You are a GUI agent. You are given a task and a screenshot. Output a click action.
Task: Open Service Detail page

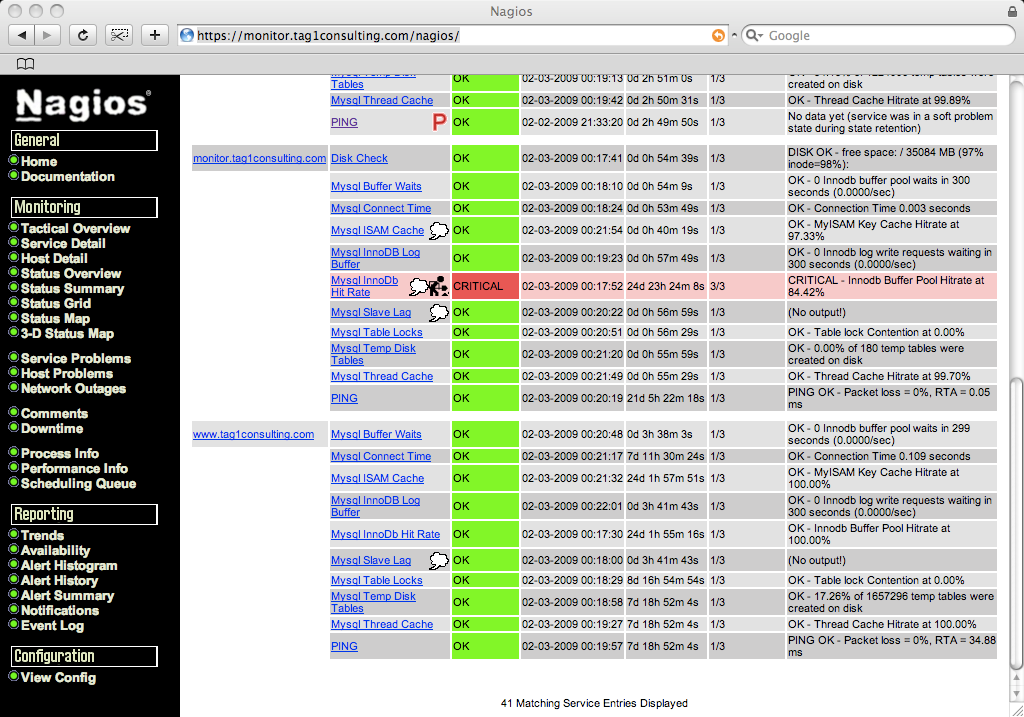(63, 244)
